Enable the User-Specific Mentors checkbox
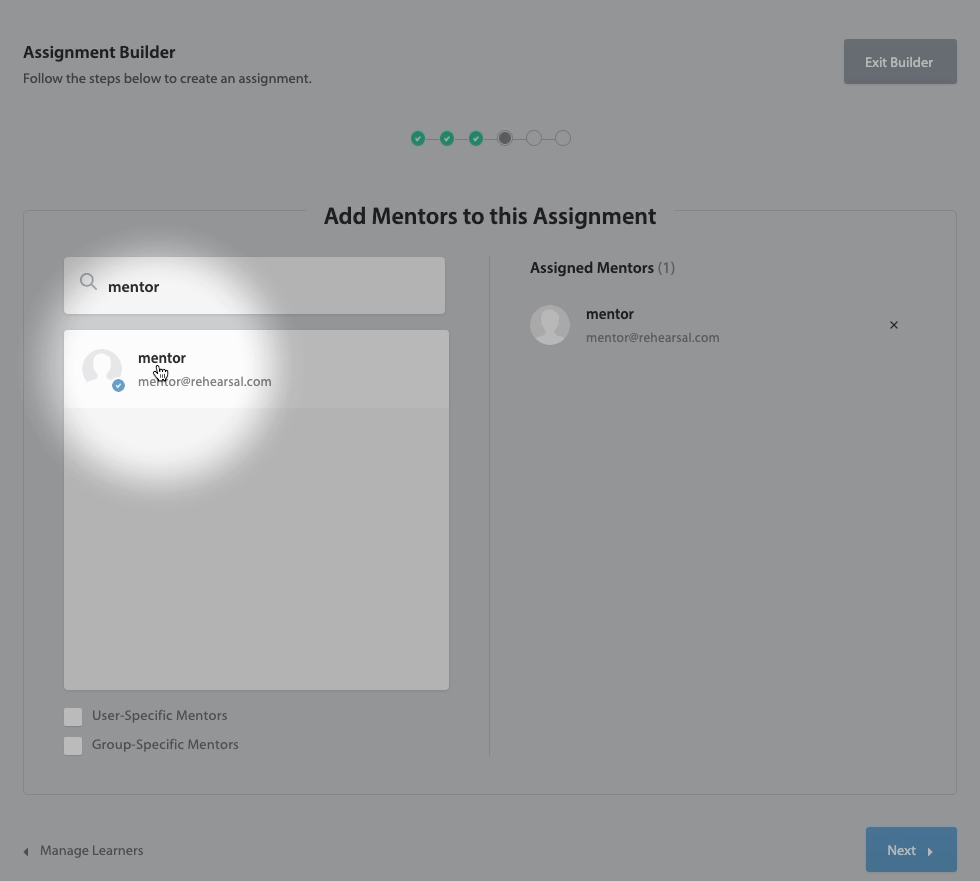The width and height of the screenshot is (980, 881). pyautogui.click(x=73, y=716)
